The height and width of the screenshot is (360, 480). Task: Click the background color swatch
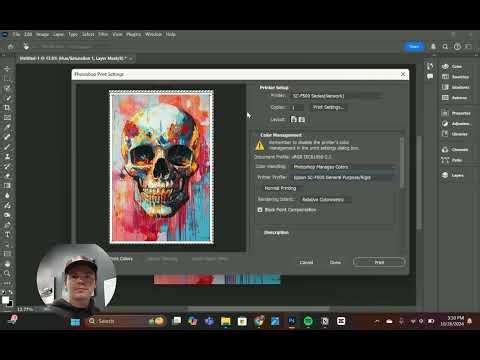10,304
